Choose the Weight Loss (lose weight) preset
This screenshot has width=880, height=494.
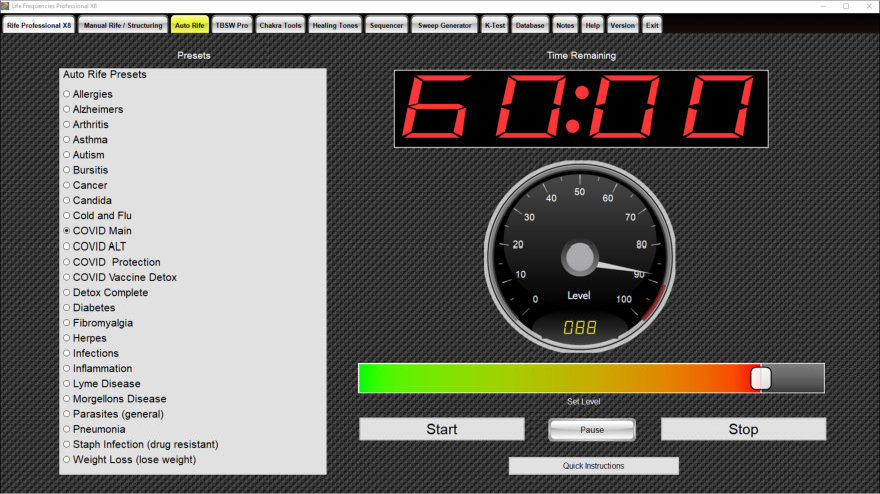130,459
